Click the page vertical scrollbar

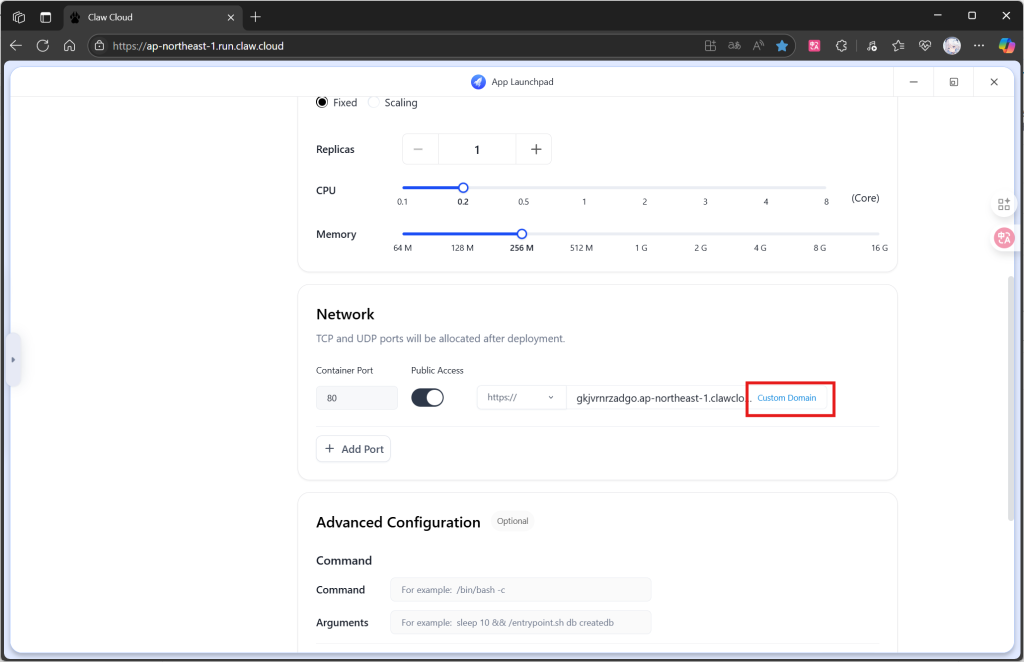point(1011,398)
